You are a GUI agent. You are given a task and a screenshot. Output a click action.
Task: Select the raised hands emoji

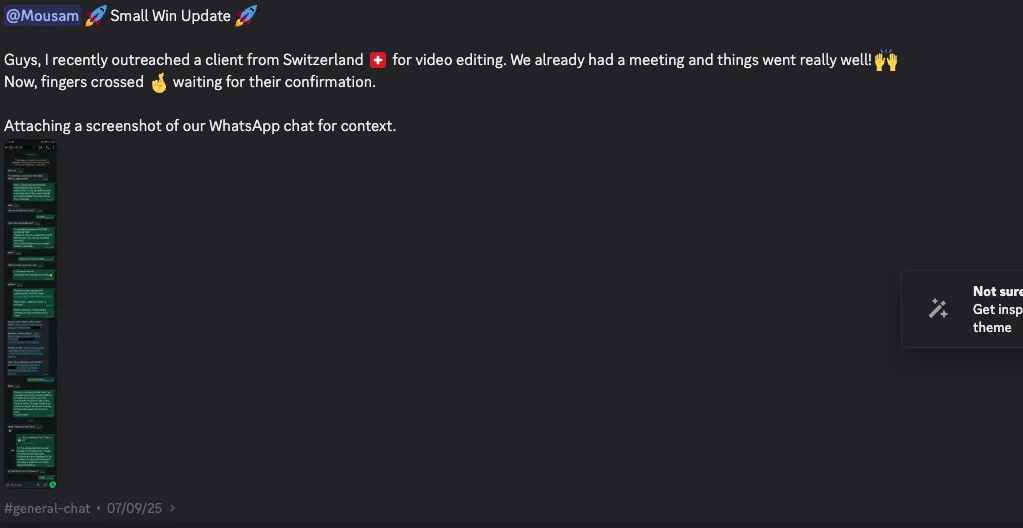[x=886, y=61]
